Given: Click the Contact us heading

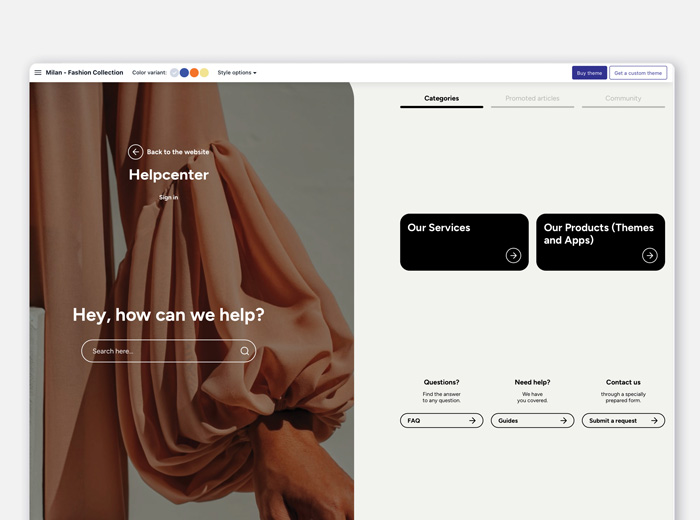Looking at the screenshot, I should (x=623, y=382).
